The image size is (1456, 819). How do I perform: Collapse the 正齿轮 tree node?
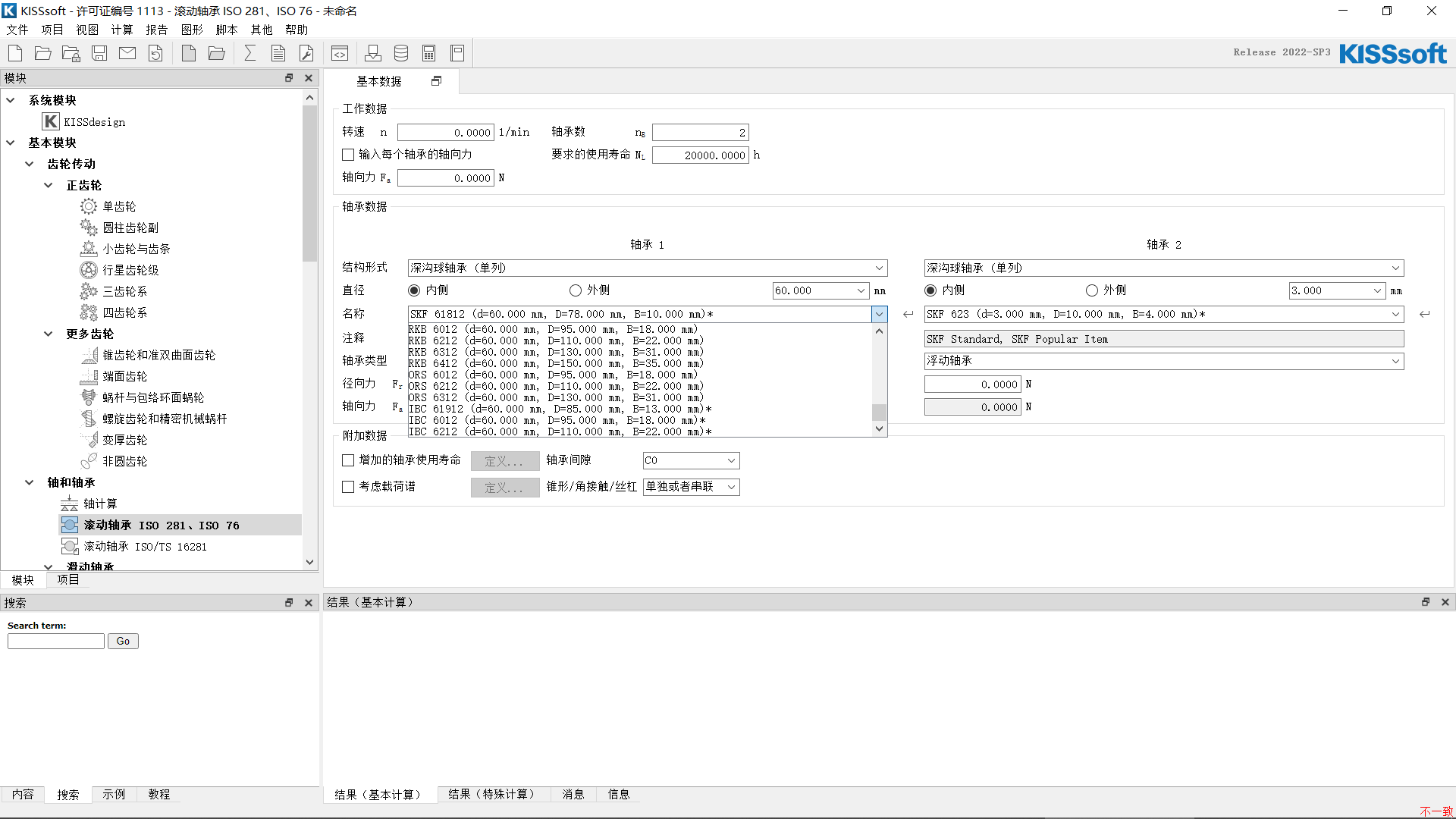[49, 185]
